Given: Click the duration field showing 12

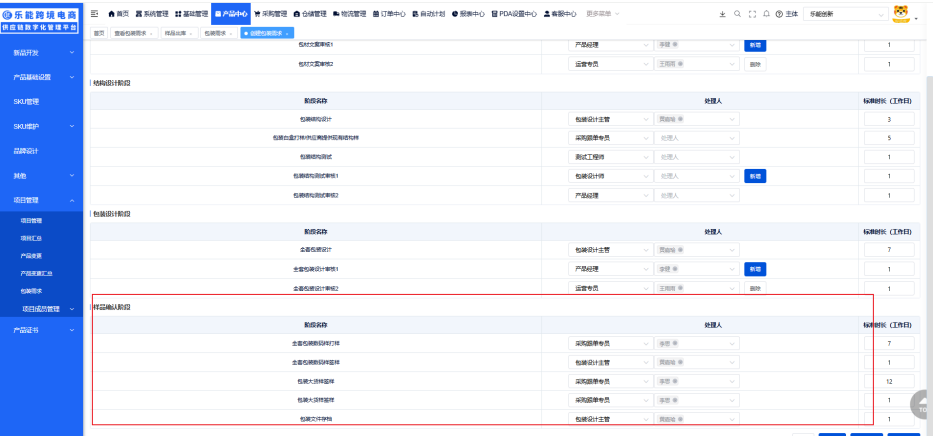Looking at the screenshot, I should (x=888, y=381).
